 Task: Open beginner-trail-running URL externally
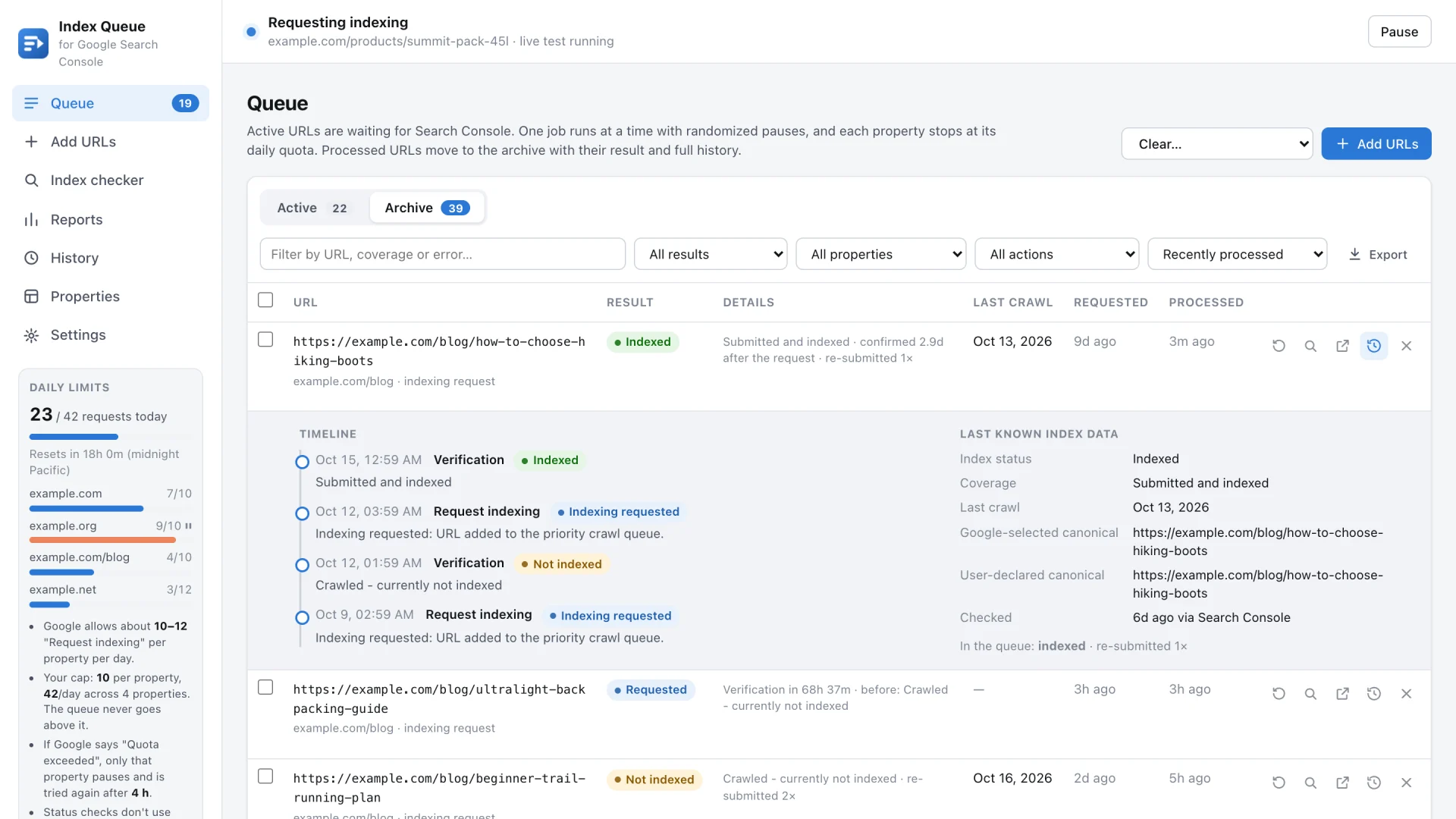(x=1342, y=783)
